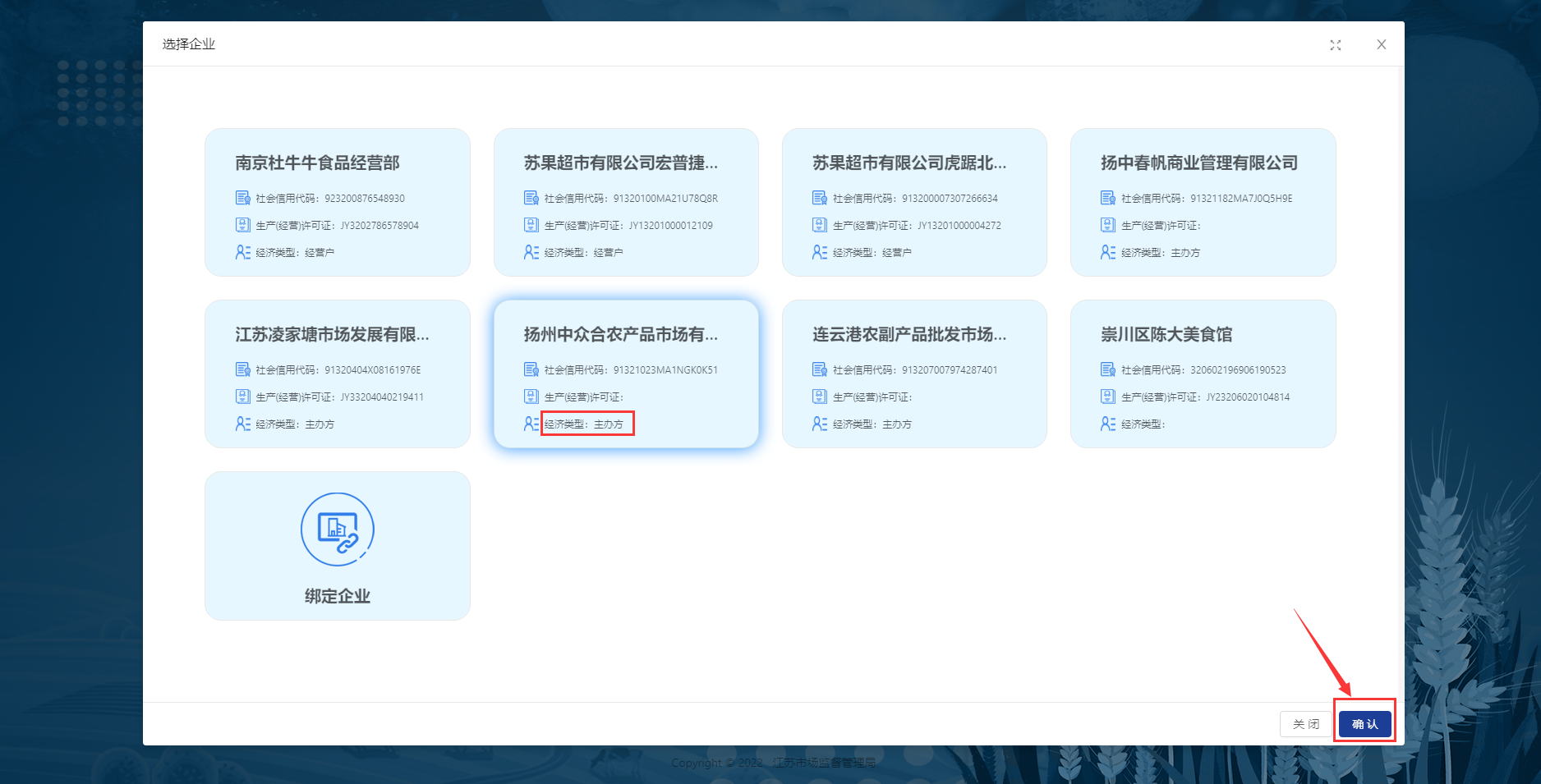Viewport: 1541px width, 784px height.
Task: Choose the 苏果超市有限公司宏普捷 card
Action: 625,202
